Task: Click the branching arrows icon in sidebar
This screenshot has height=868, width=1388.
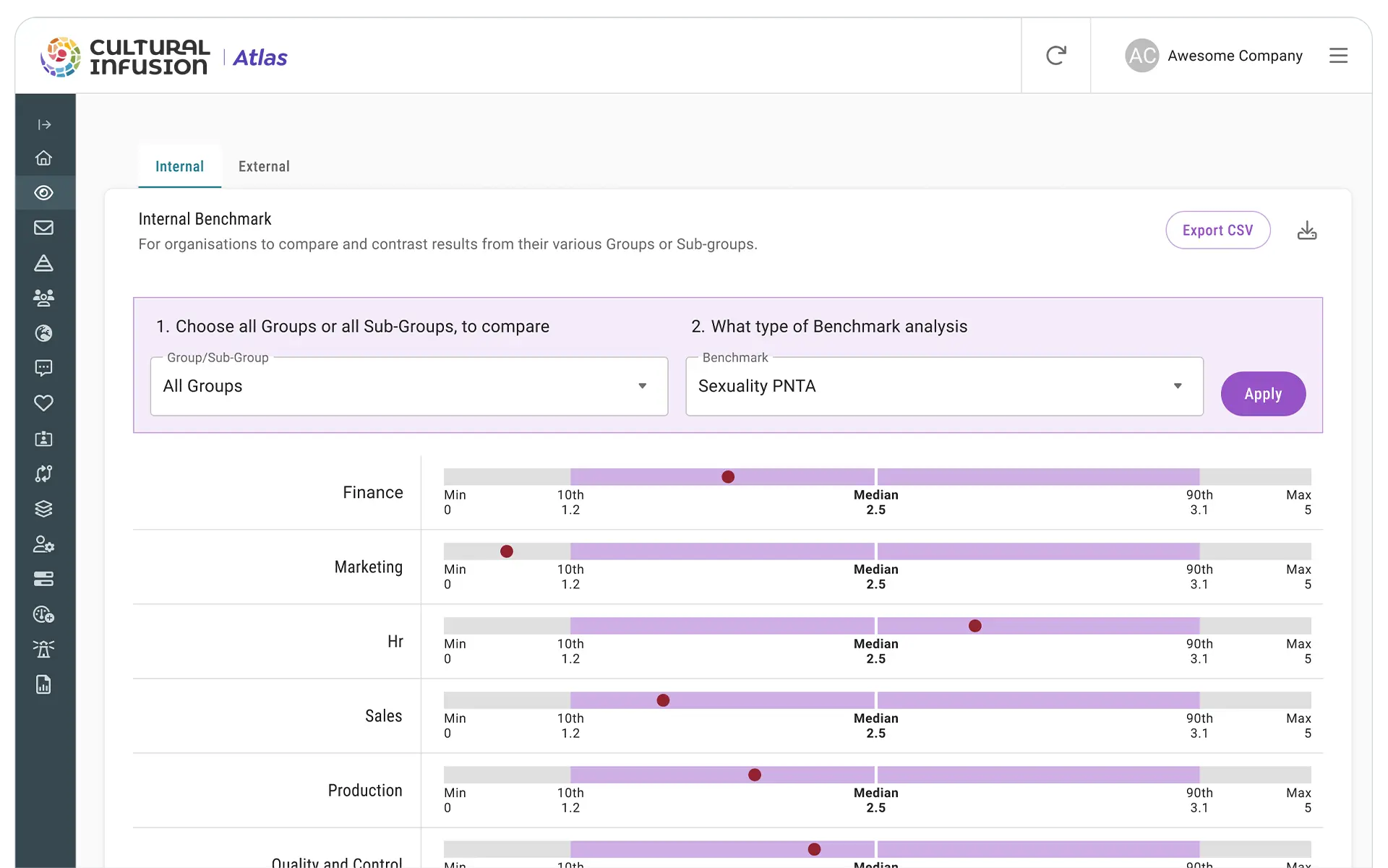Action: (44, 473)
